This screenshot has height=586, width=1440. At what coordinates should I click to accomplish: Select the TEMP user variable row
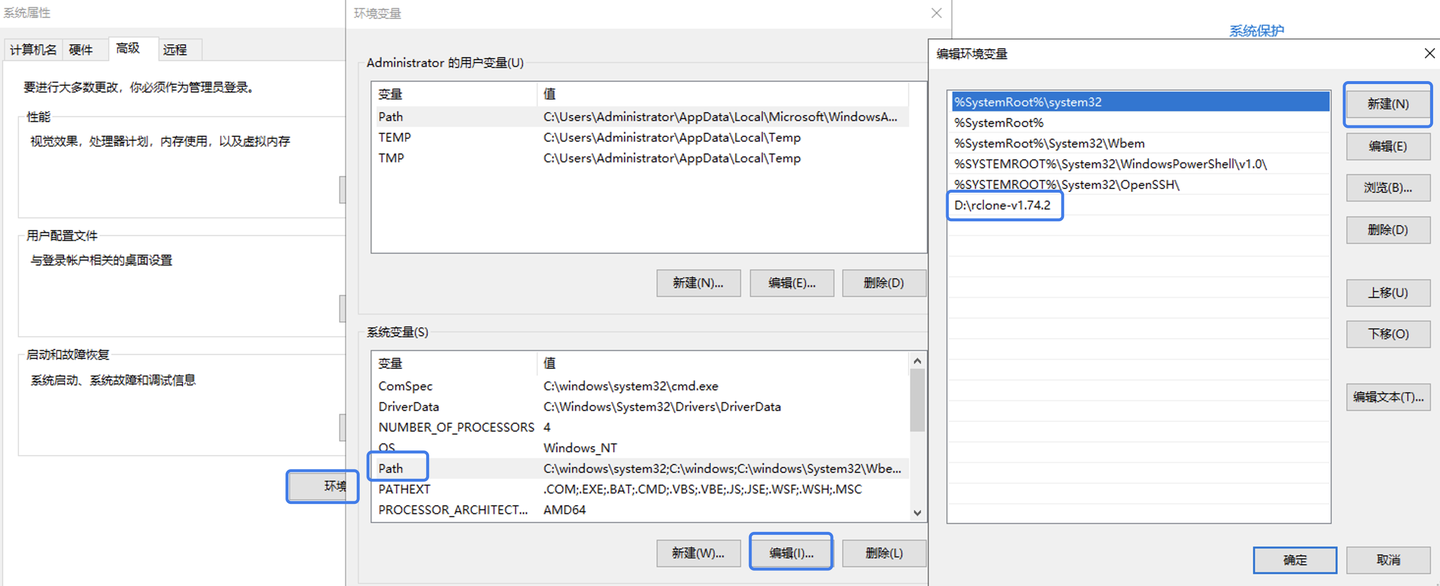click(640, 137)
